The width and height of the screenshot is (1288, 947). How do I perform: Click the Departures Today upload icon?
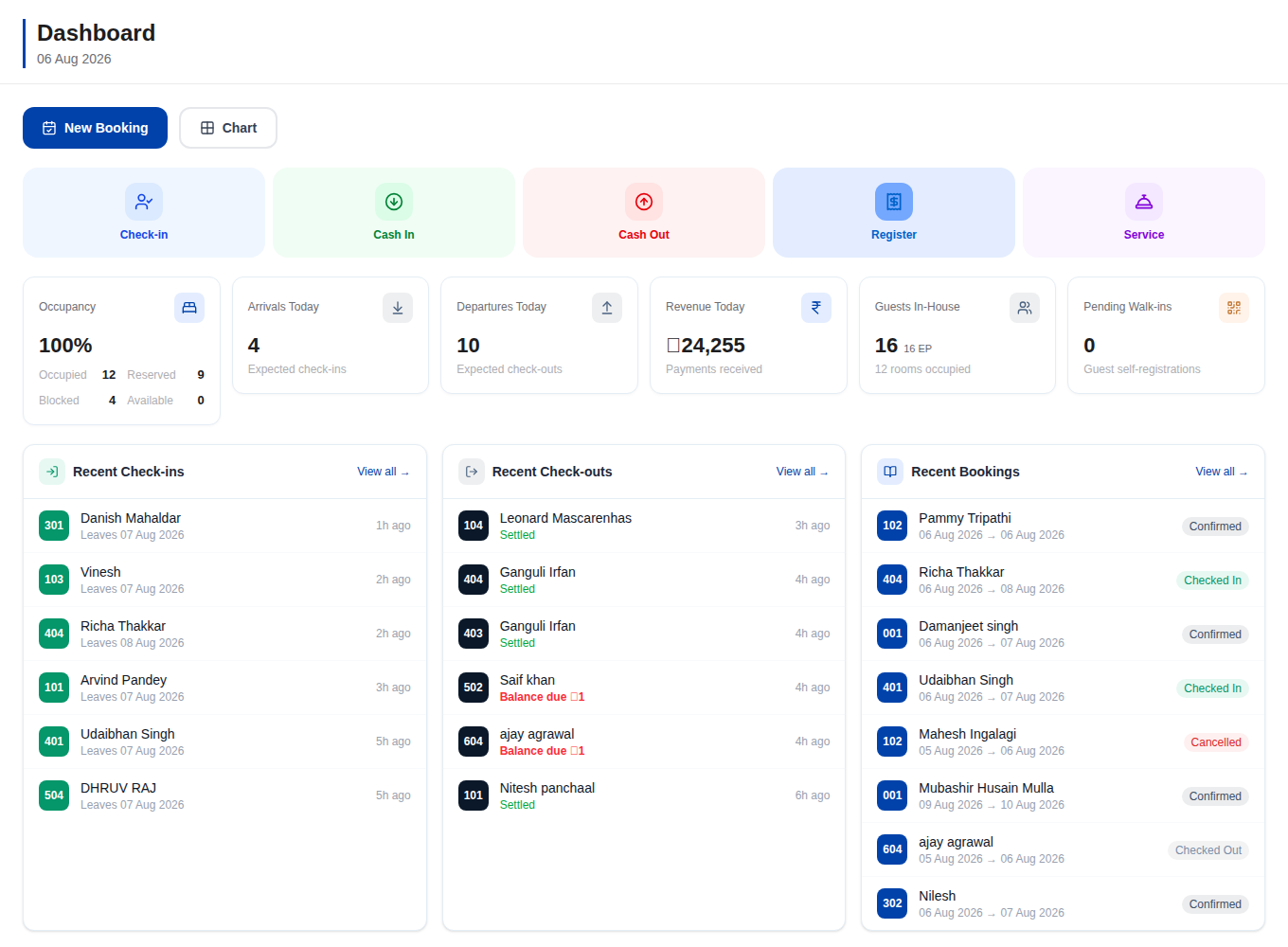pyautogui.click(x=607, y=308)
